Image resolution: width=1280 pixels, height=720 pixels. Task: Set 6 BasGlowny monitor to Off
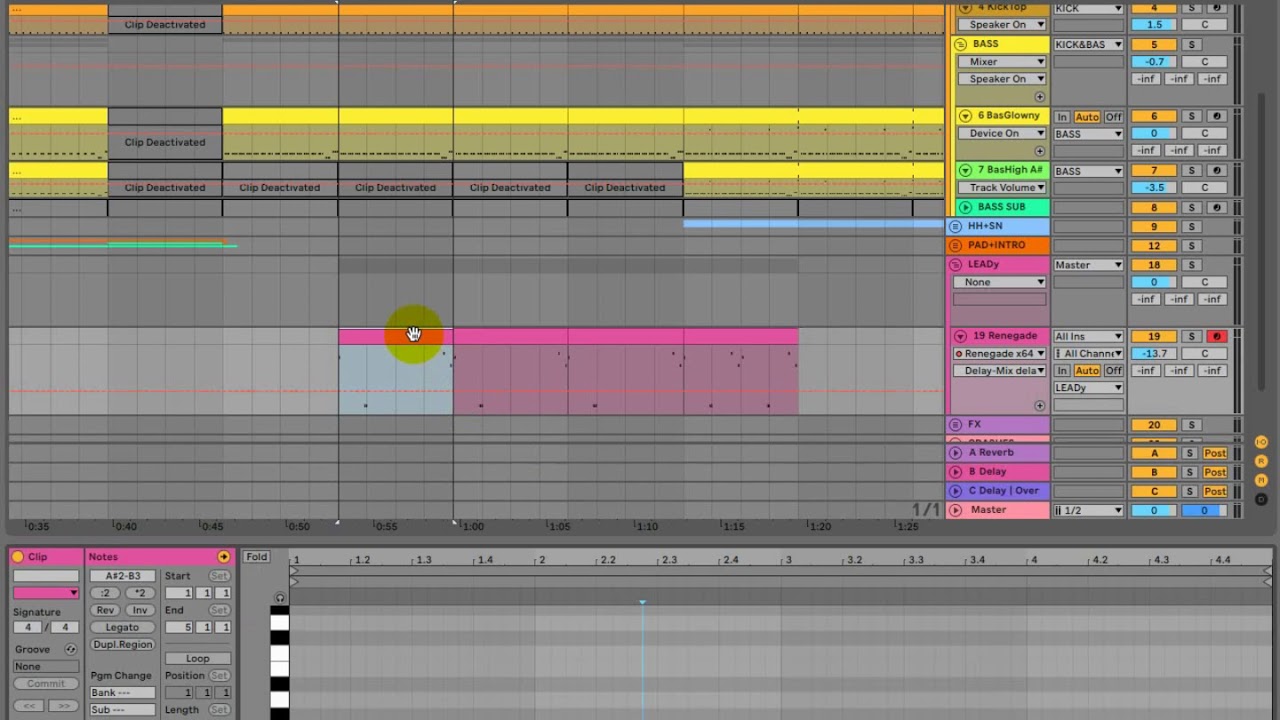1113,117
